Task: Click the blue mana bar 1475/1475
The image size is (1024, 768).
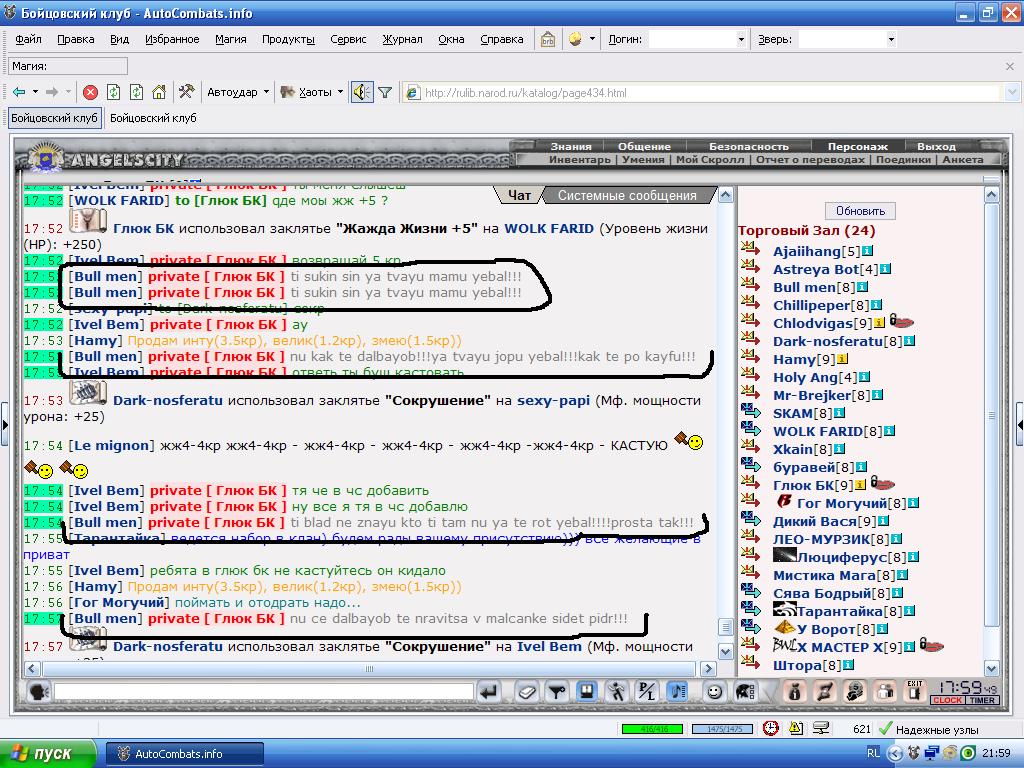Action: coord(722,729)
